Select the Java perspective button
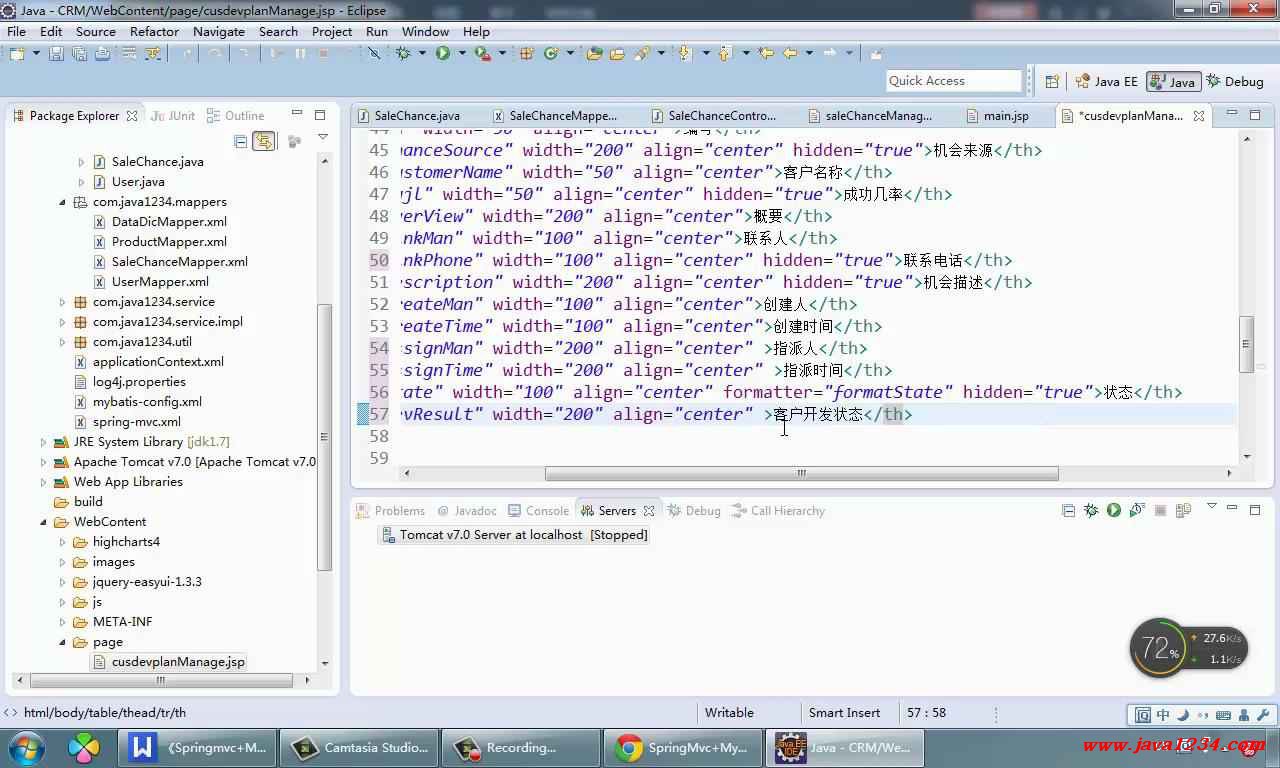Viewport: 1280px width, 768px height. [1173, 82]
